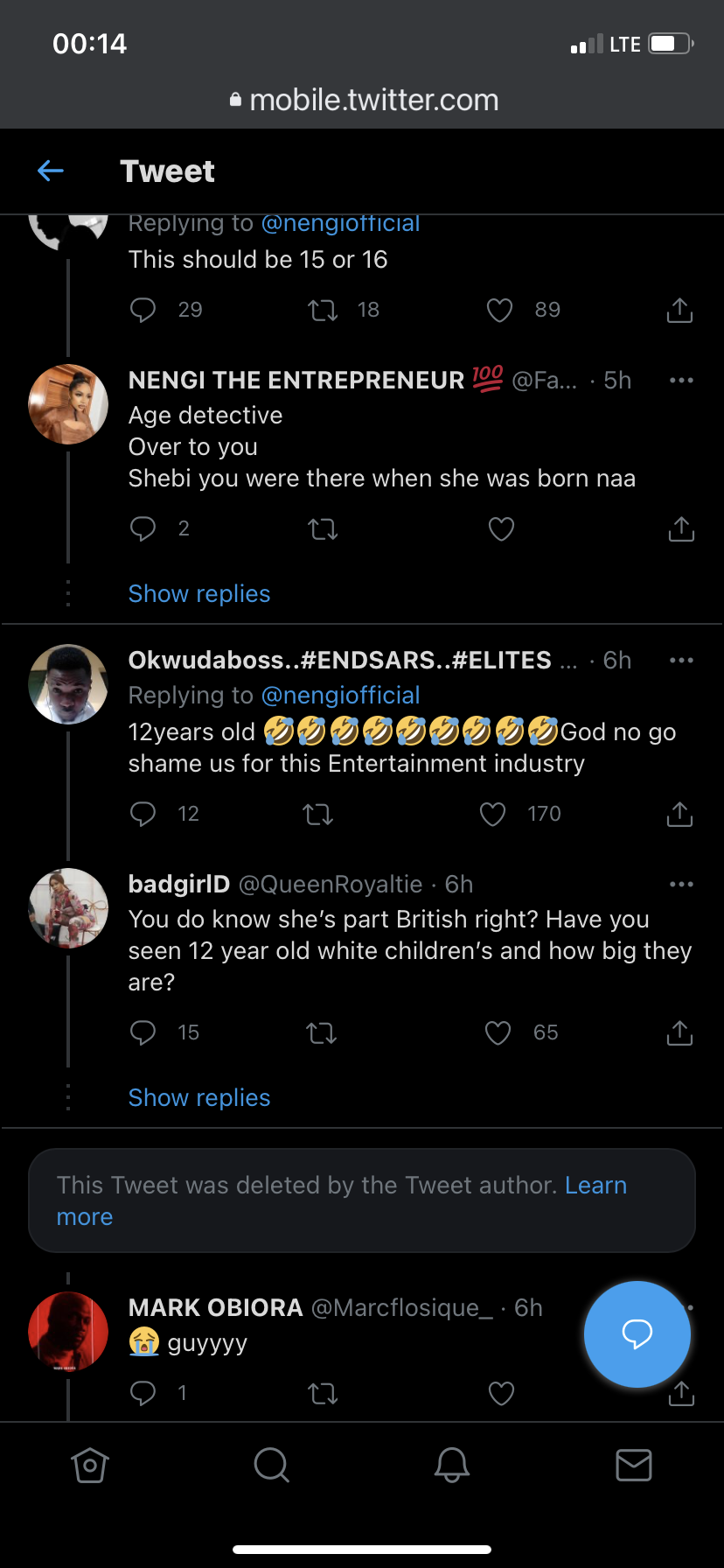This screenshot has width=724, height=1568.
Task: Retweet the "This should be 15 or 16" reply
Action: click(x=324, y=311)
